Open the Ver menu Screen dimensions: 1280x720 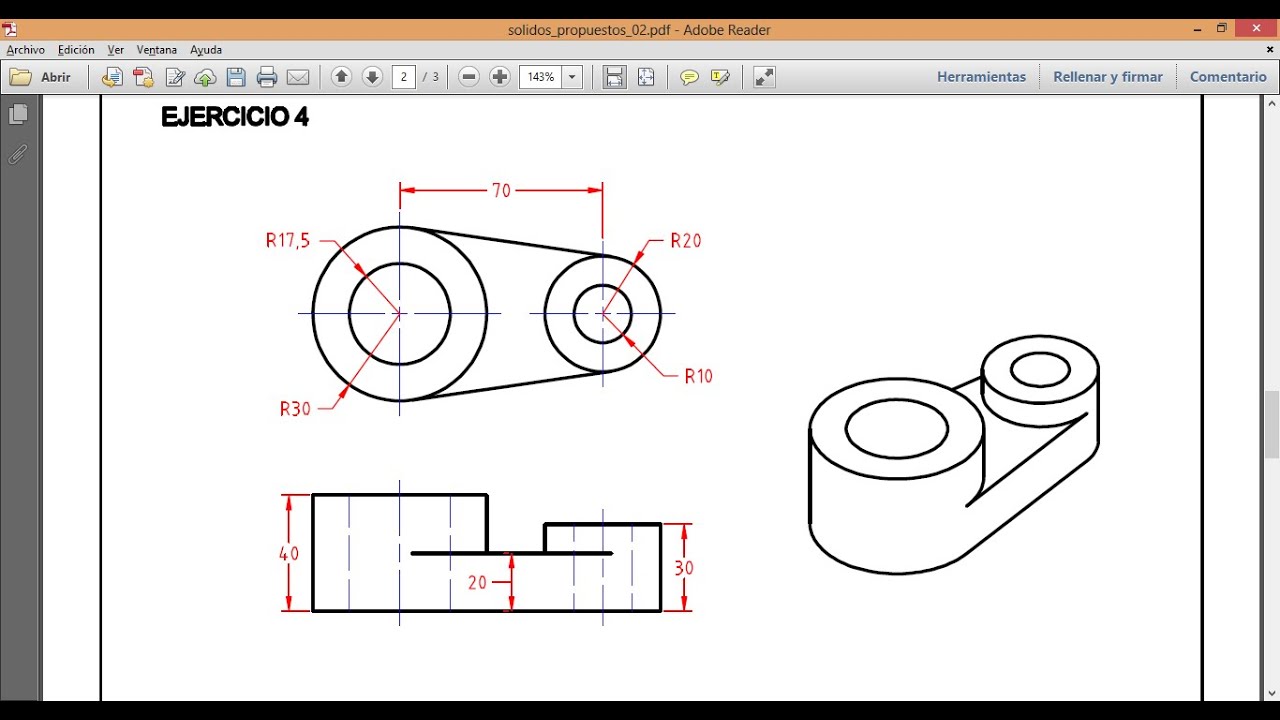pyautogui.click(x=116, y=49)
